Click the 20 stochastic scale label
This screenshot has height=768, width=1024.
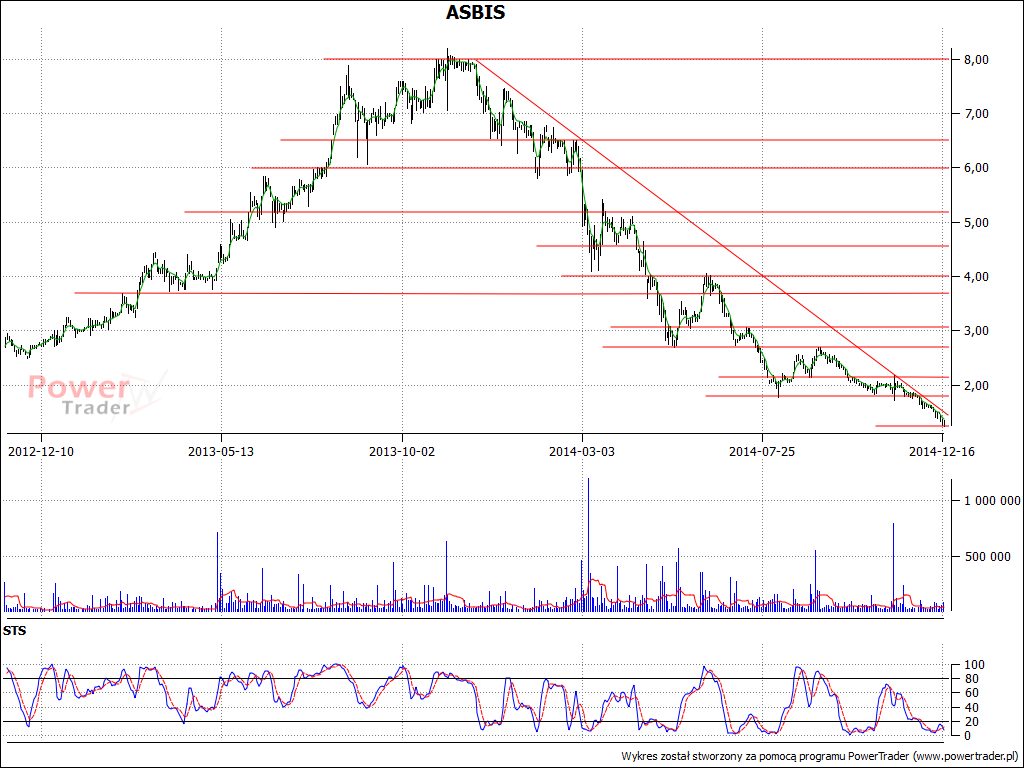971,722
